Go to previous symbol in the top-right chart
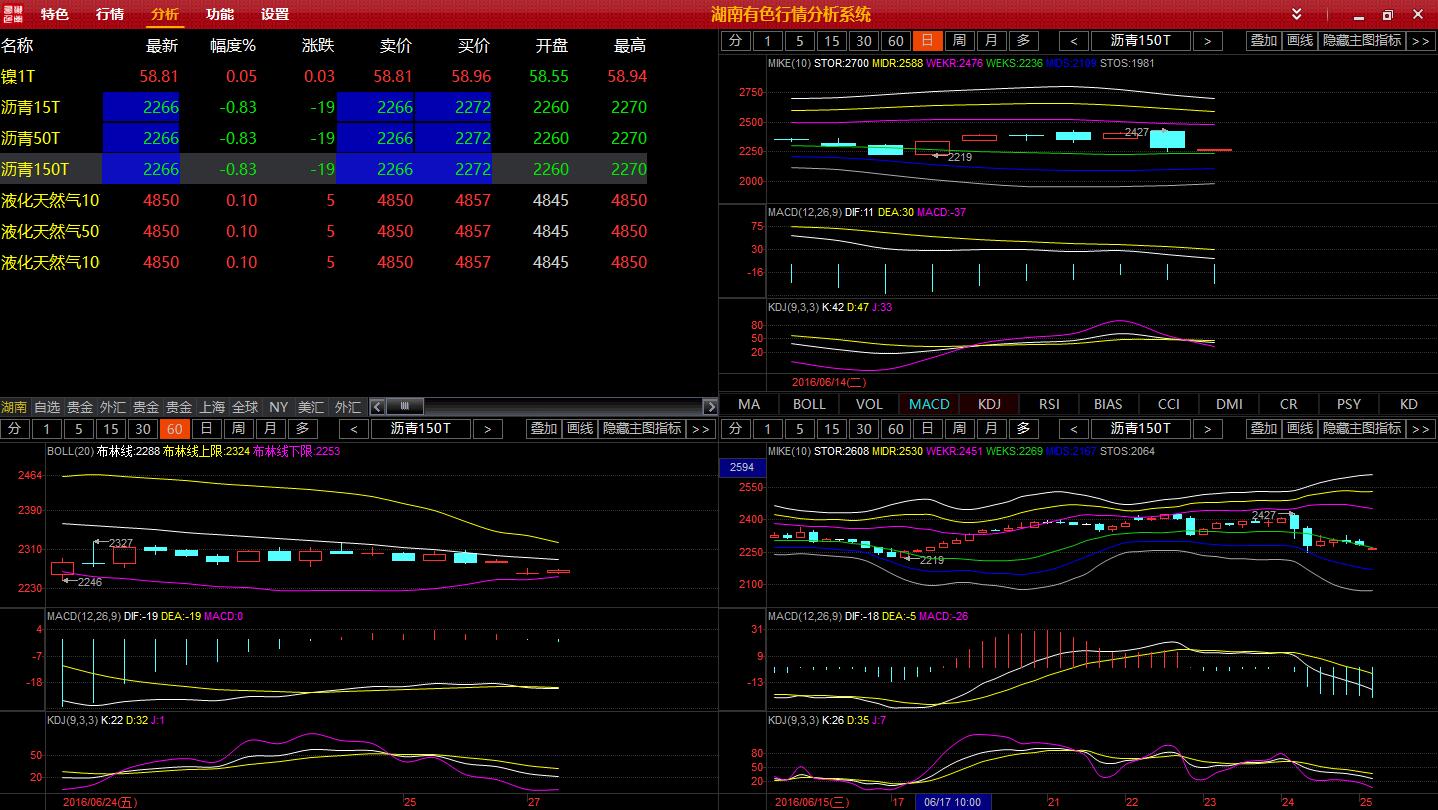1438x810 pixels. point(1074,41)
